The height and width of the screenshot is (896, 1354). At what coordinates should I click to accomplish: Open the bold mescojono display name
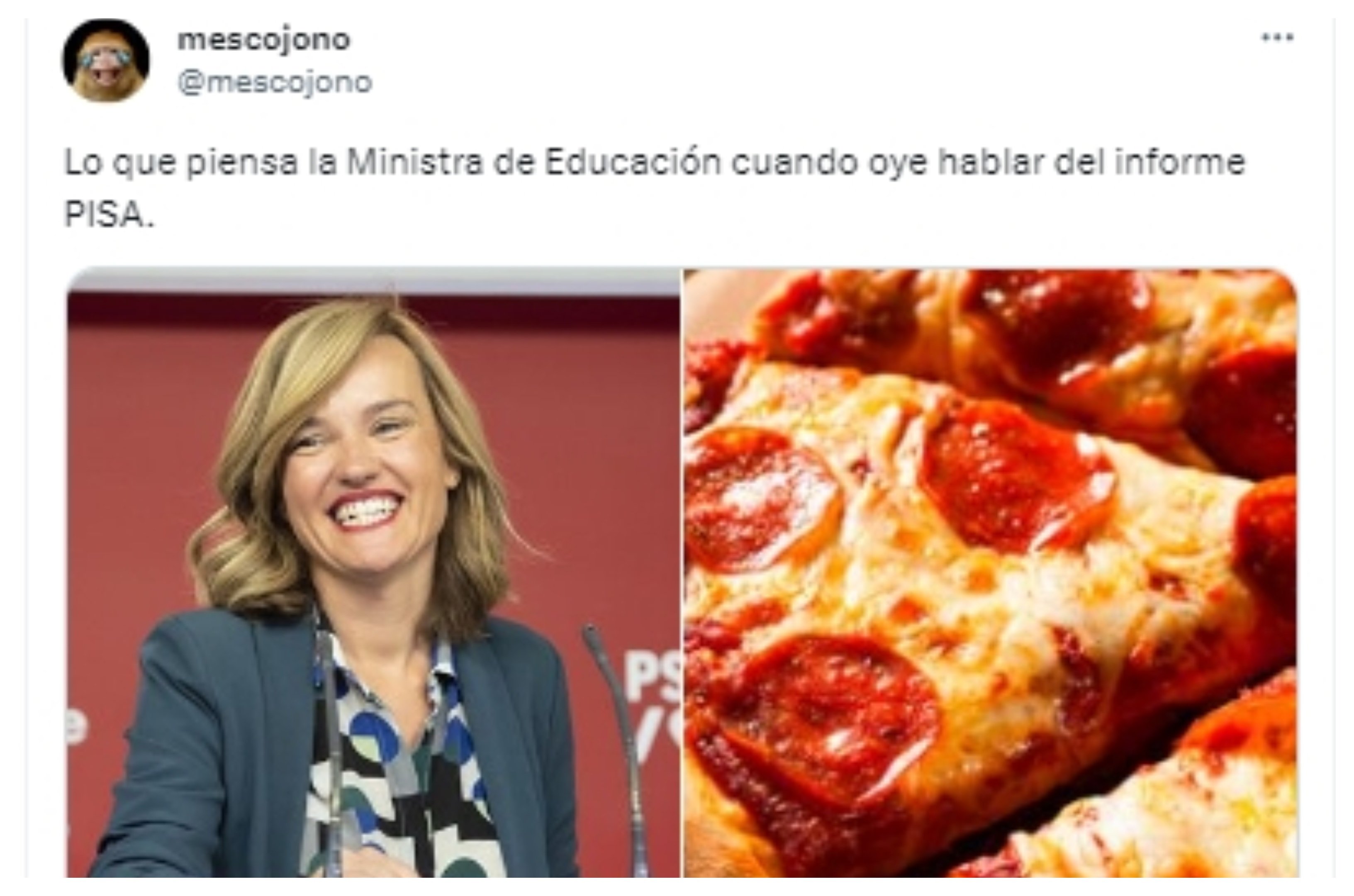click(x=263, y=40)
